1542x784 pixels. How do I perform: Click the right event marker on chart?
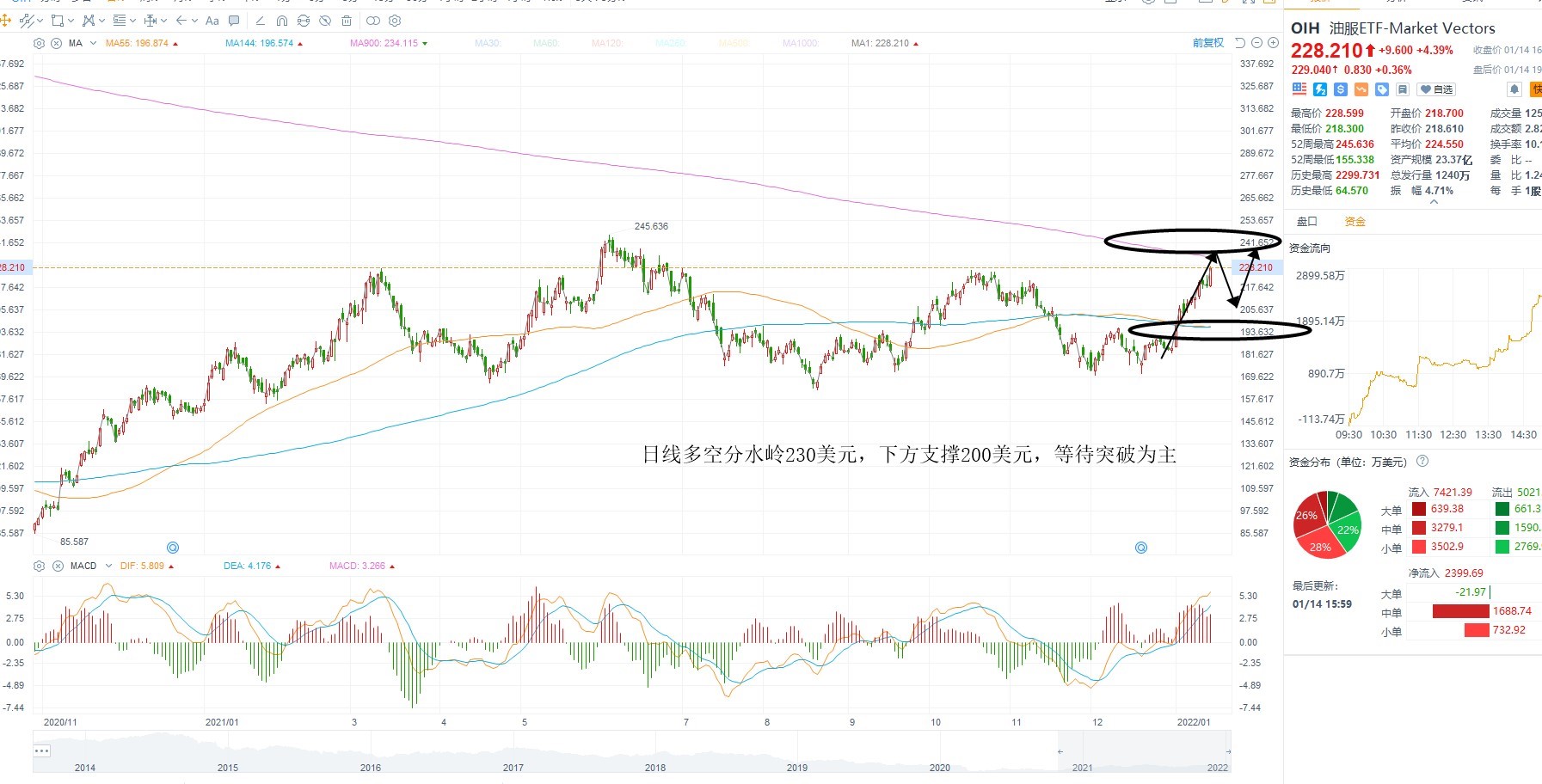(1141, 548)
